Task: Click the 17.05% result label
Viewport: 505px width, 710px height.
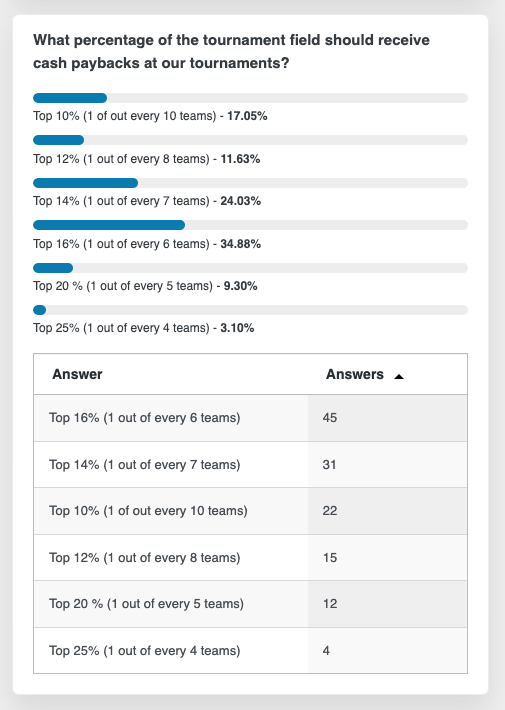Action: 247,116
